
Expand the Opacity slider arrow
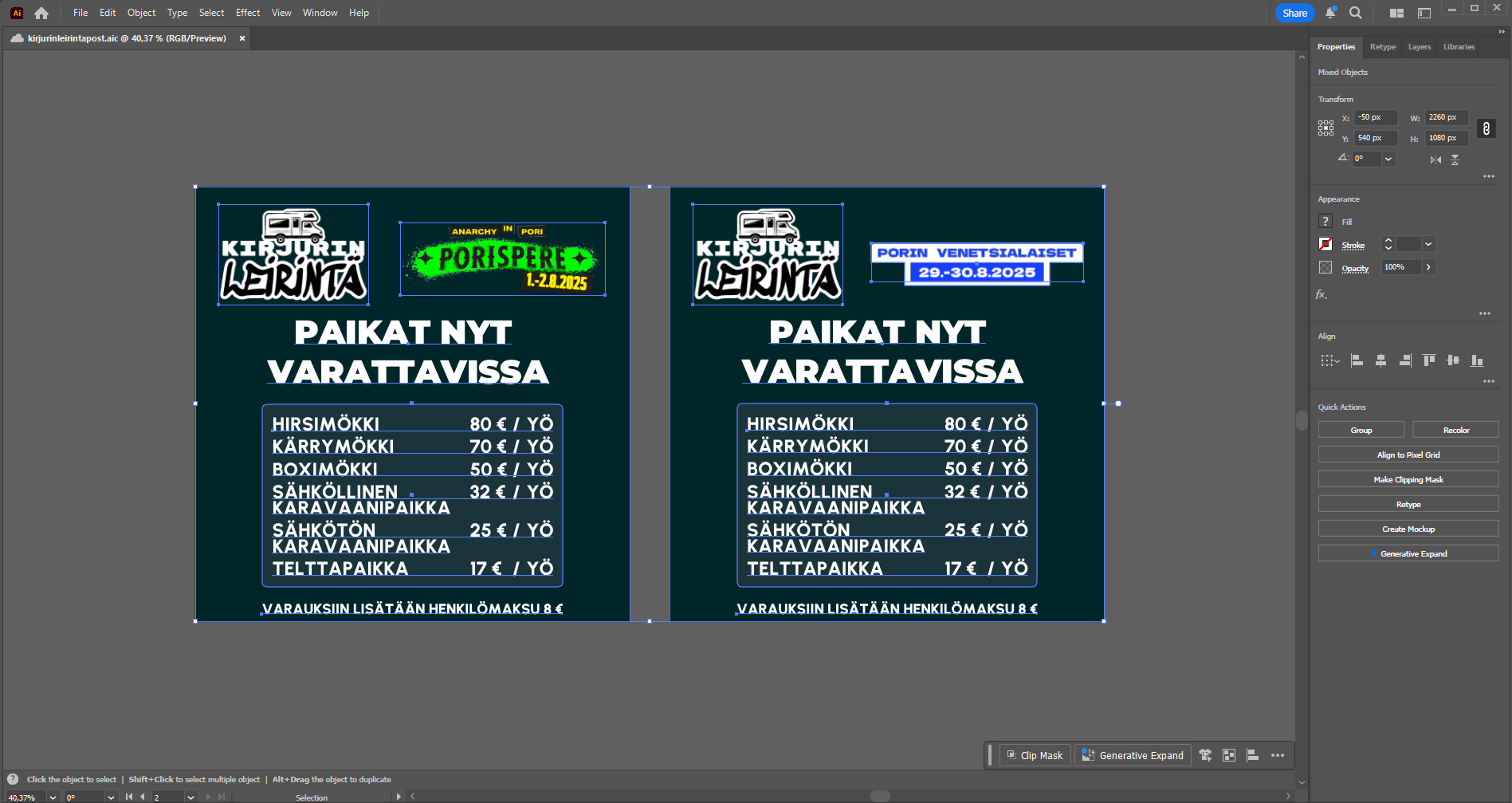[1428, 267]
